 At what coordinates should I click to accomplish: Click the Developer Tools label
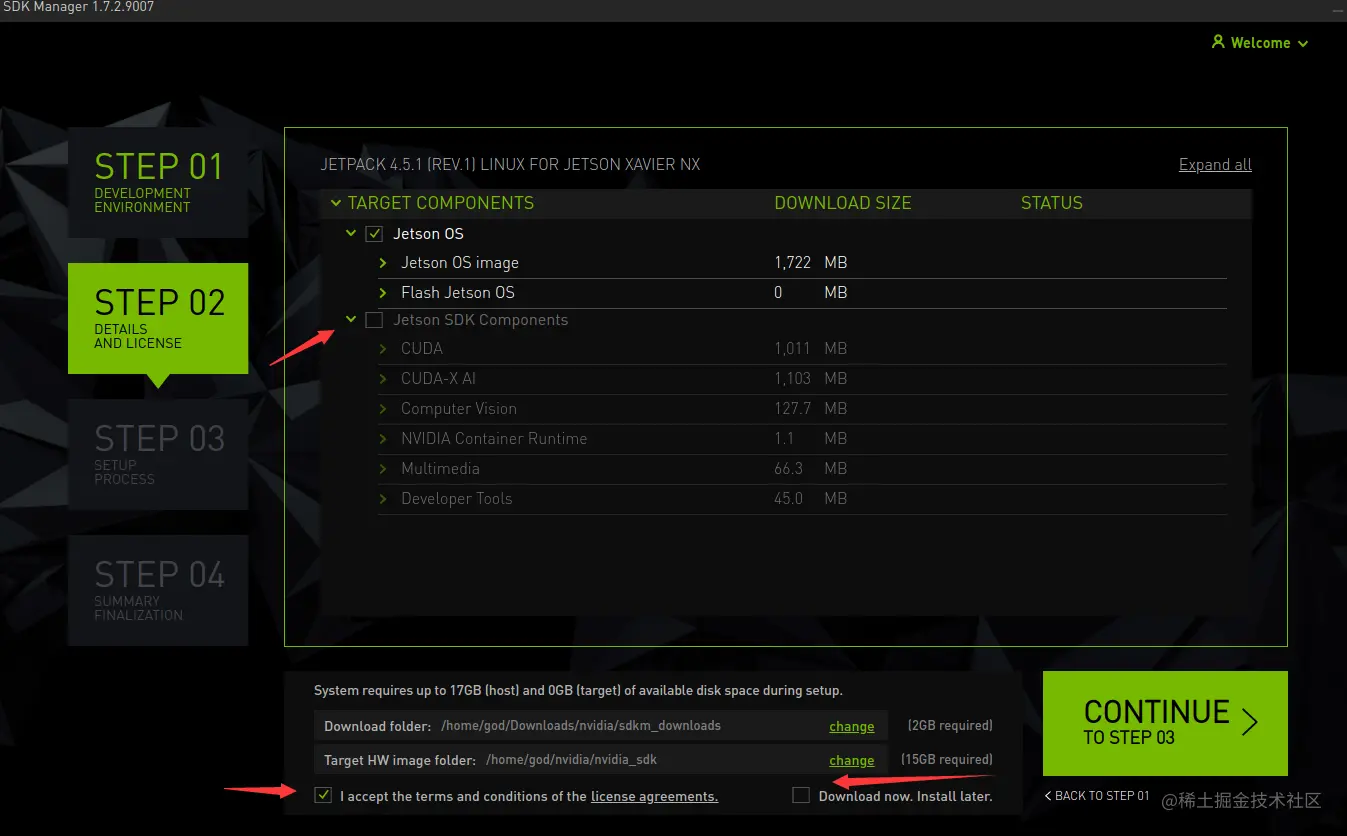coord(456,499)
